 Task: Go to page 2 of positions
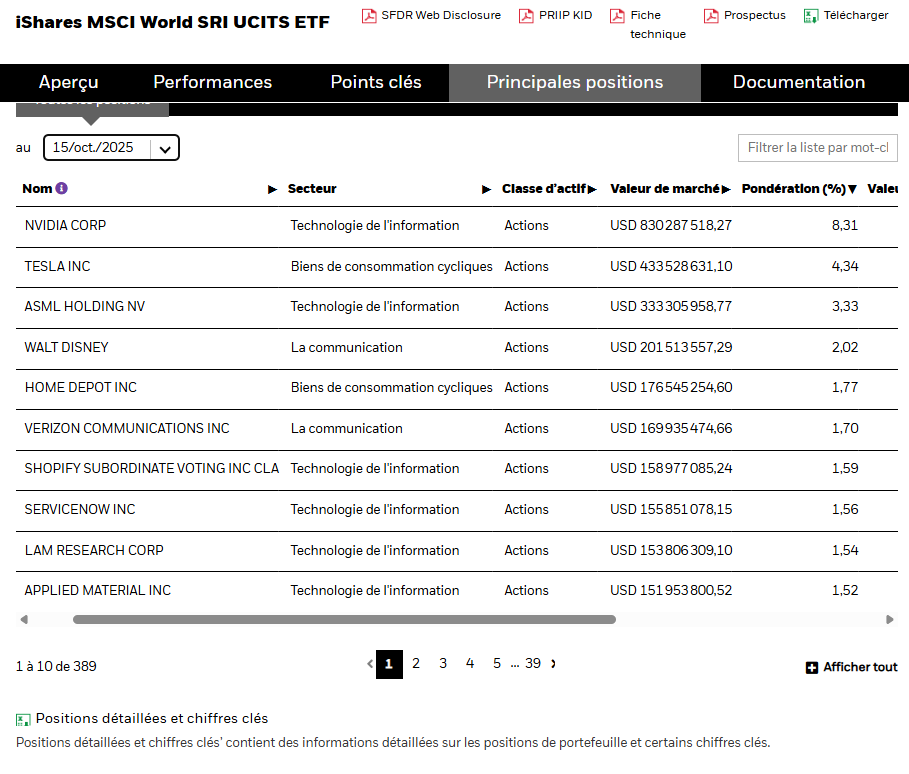[416, 663]
